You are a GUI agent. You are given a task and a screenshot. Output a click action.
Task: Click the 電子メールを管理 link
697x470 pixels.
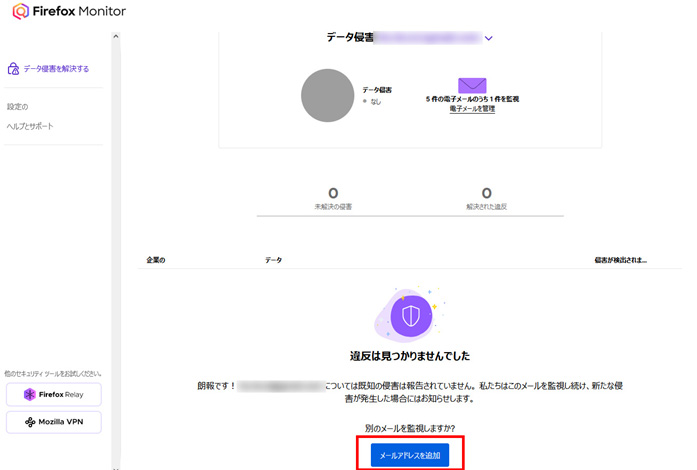pyautogui.click(x=472, y=109)
